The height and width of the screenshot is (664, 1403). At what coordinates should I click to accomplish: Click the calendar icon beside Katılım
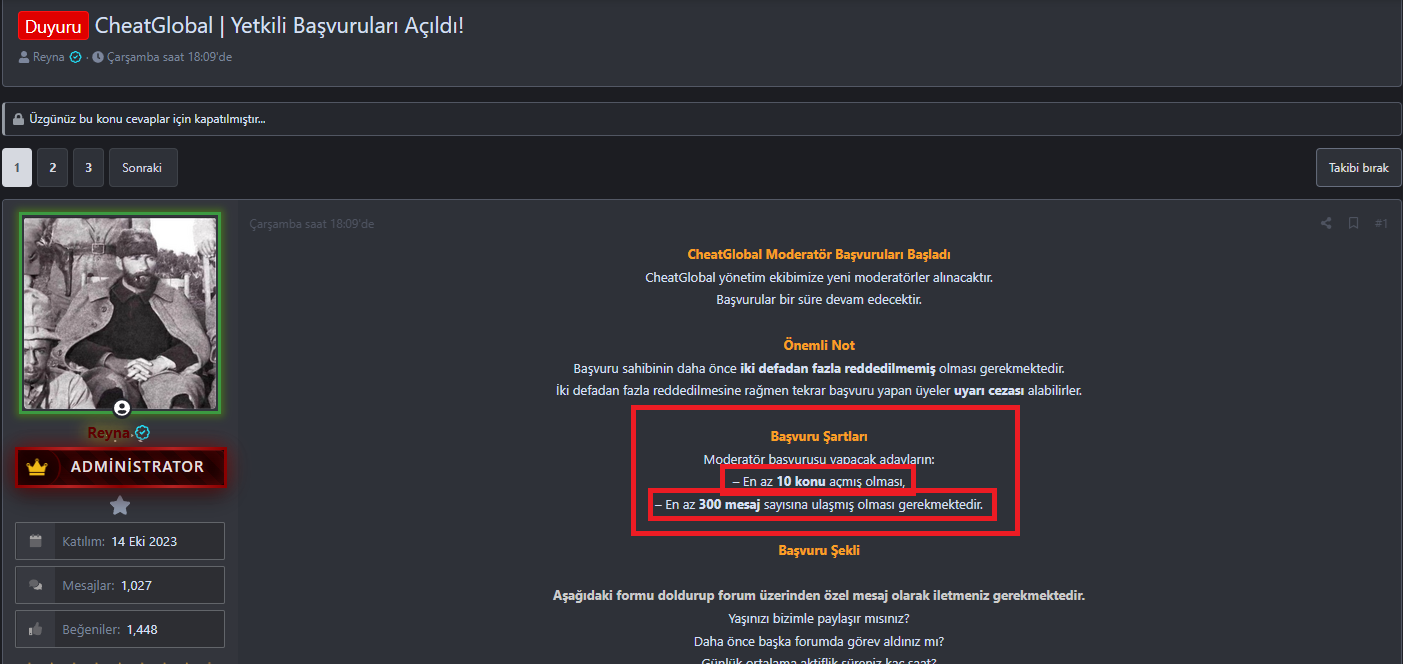click(x=36, y=541)
